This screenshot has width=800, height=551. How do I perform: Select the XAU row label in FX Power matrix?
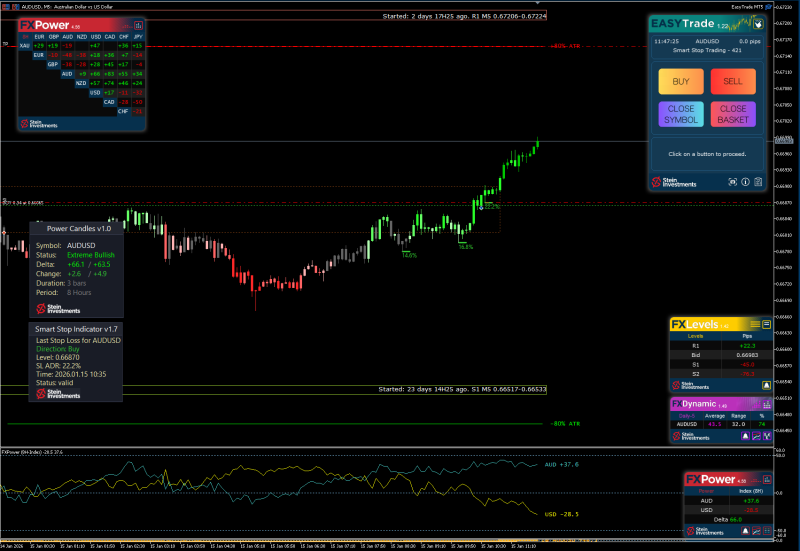24,46
